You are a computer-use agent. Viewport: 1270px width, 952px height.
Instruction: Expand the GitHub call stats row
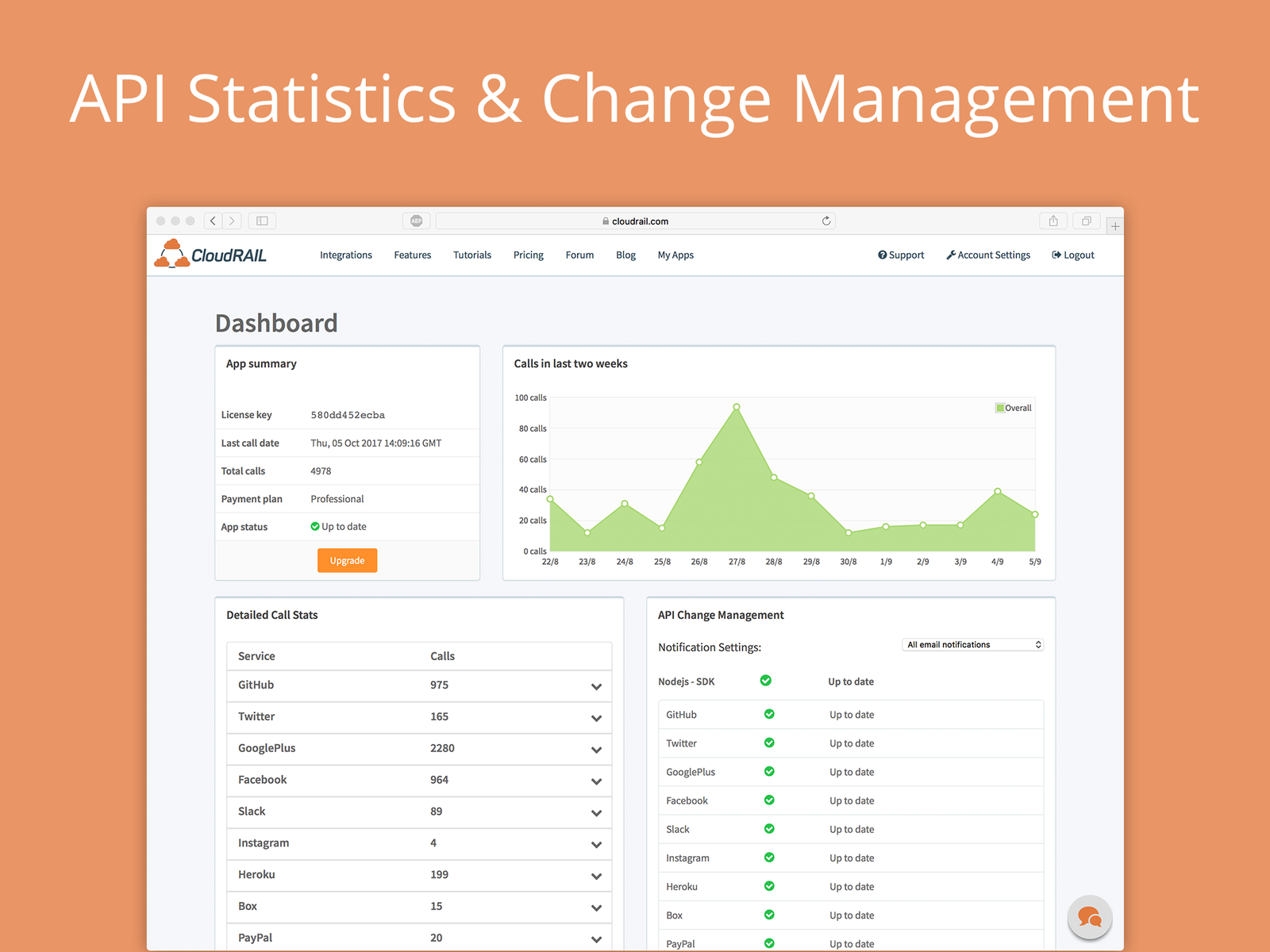point(596,687)
